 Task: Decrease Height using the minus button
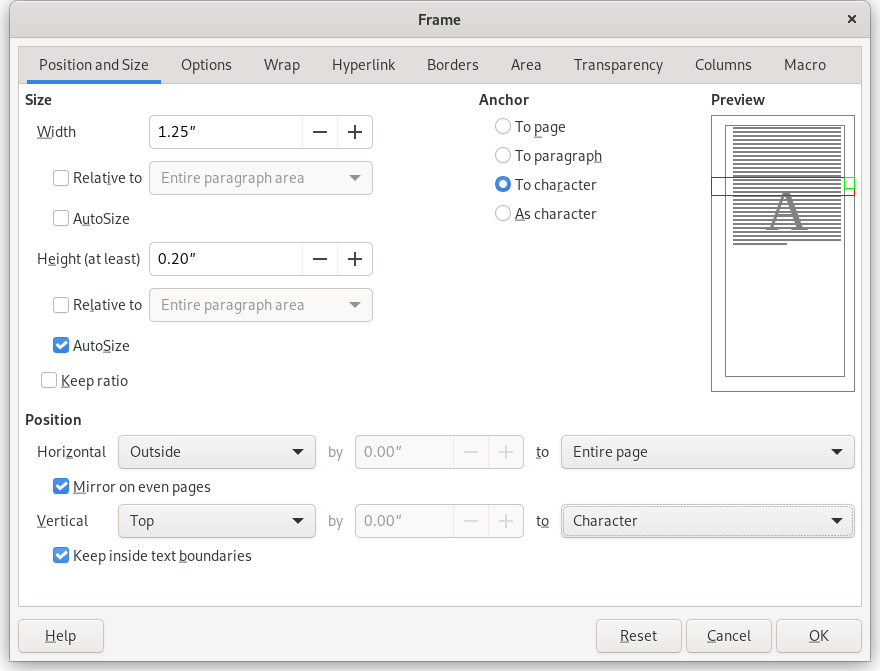click(320, 259)
